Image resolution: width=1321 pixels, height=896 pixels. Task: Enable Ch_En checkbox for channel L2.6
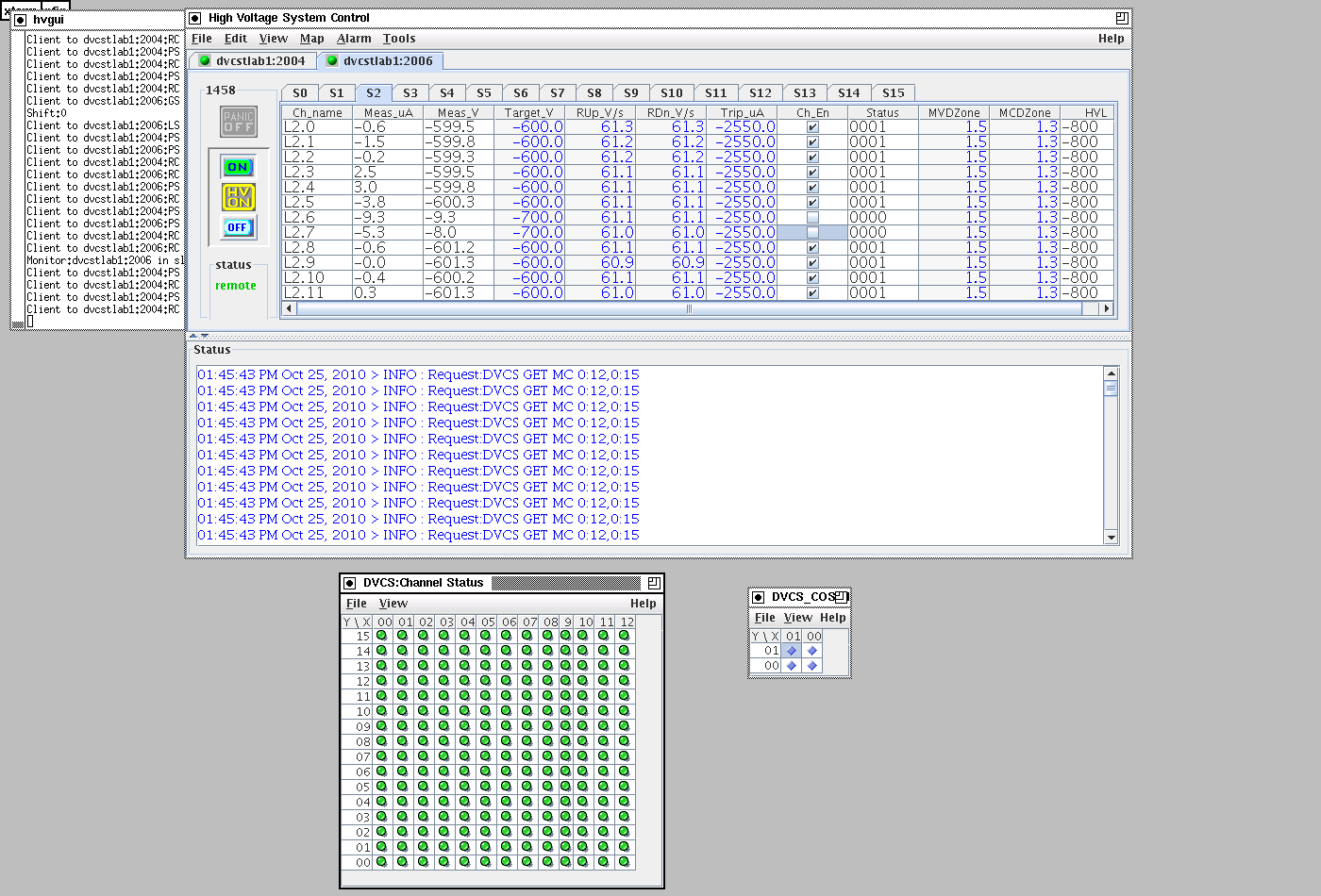click(x=812, y=218)
